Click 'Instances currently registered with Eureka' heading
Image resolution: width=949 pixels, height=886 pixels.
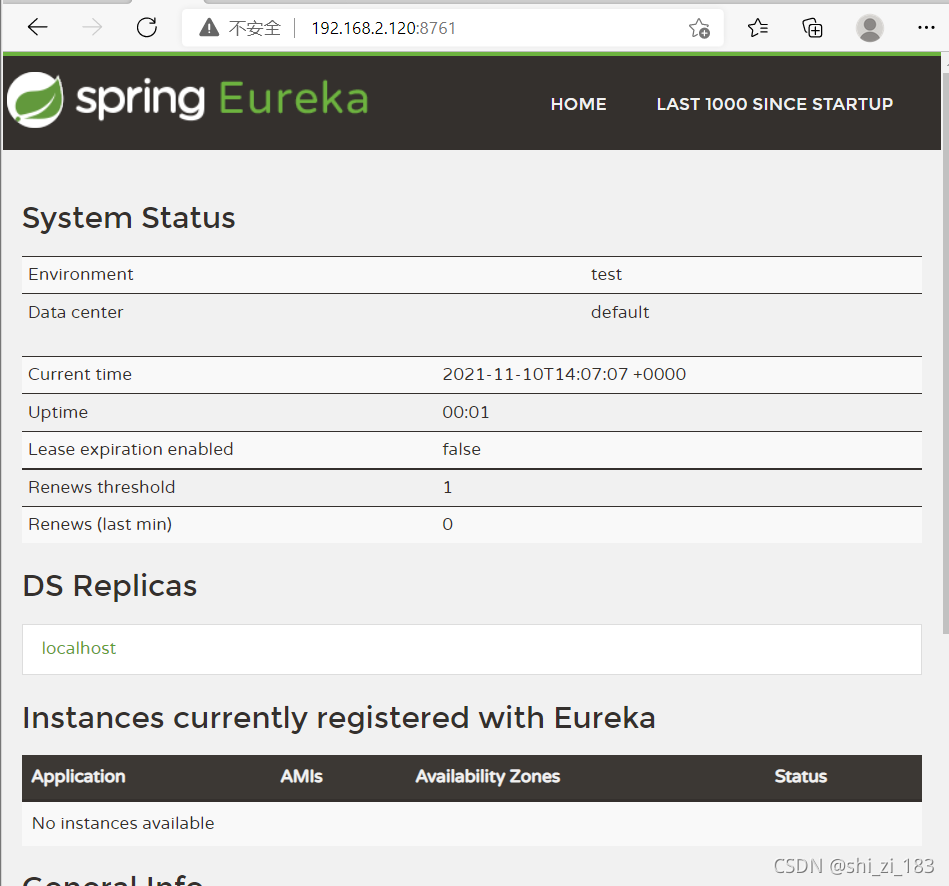pos(339,718)
